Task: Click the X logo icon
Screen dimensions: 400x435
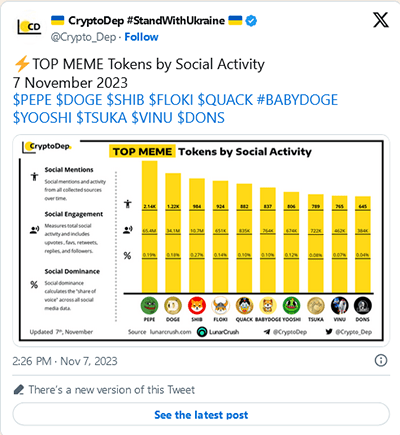Action: point(381,20)
